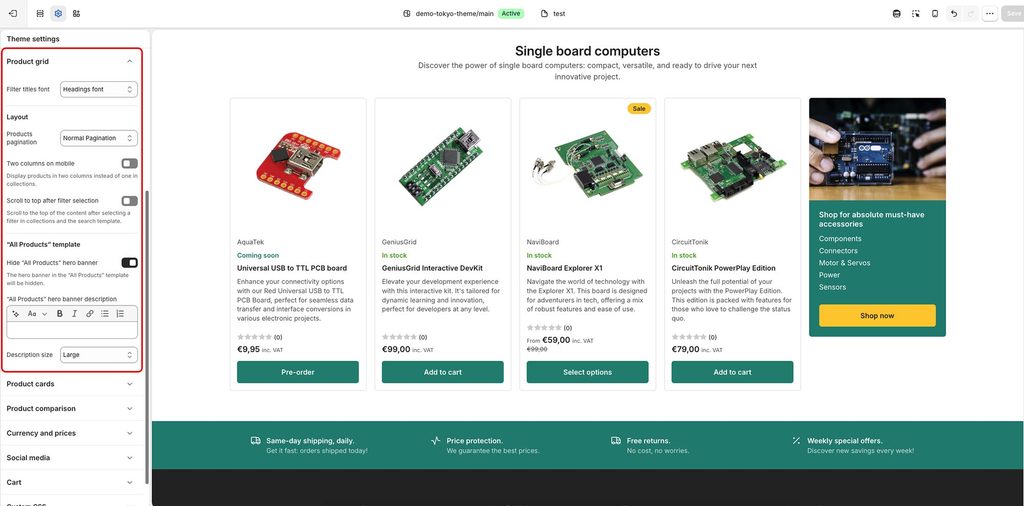
Task: Open Filter titles font dropdown
Action: tap(99, 89)
